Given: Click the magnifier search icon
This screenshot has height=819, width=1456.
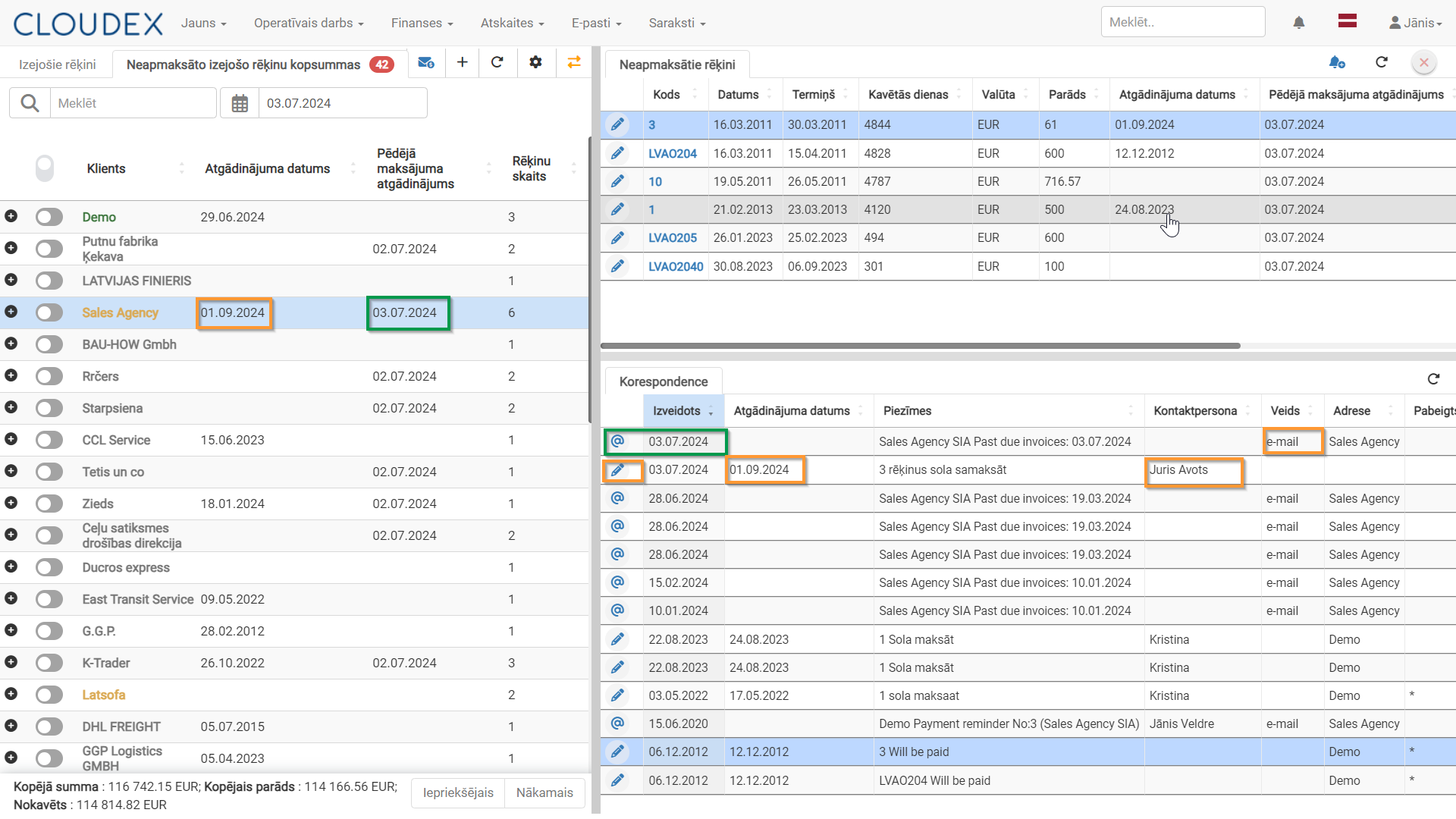Looking at the screenshot, I should point(30,103).
